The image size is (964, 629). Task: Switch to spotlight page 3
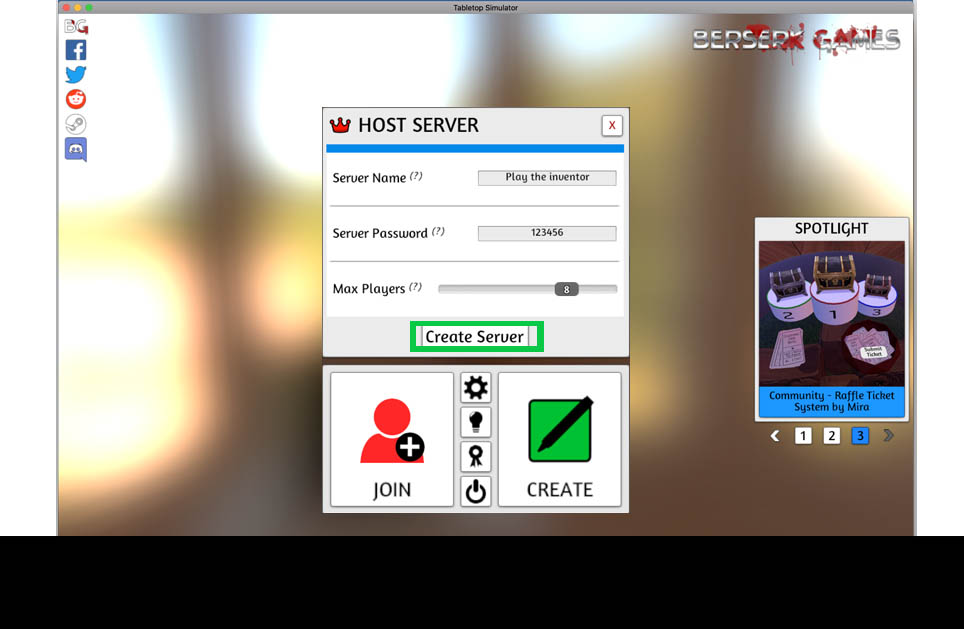click(x=860, y=436)
